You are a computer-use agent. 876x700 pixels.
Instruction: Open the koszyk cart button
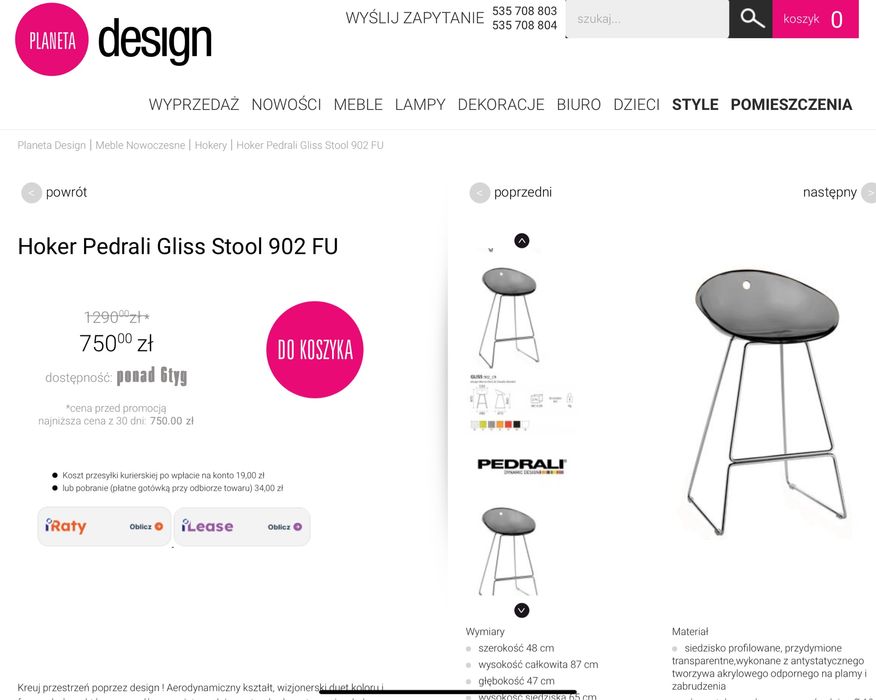pyautogui.click(x=815, y=19)
